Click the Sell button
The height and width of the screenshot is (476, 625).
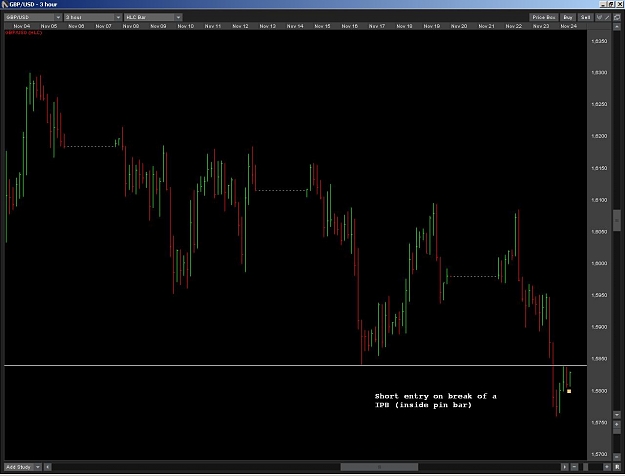[x=586, y=17]
